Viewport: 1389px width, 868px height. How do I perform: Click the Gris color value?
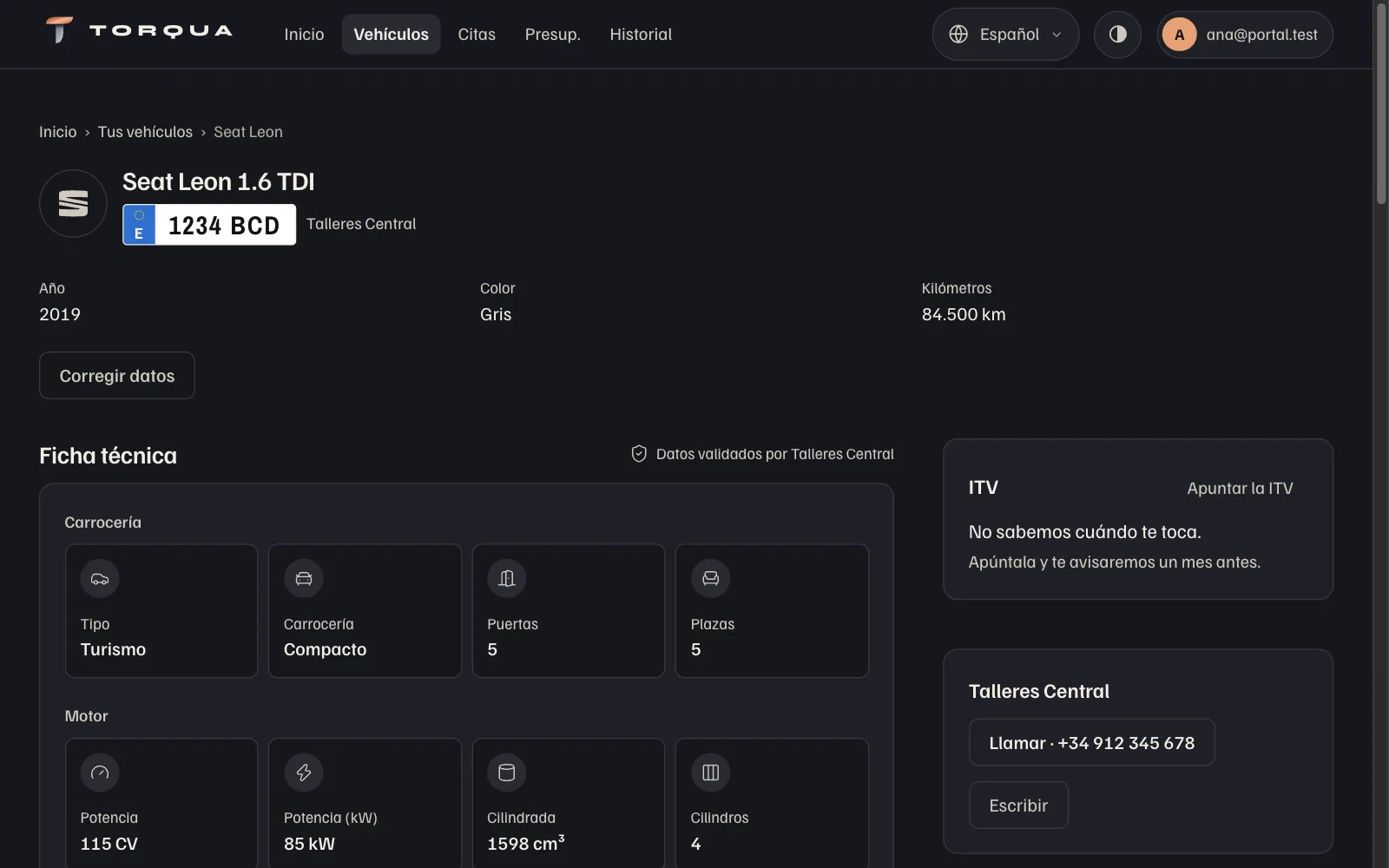click(496, 314)
